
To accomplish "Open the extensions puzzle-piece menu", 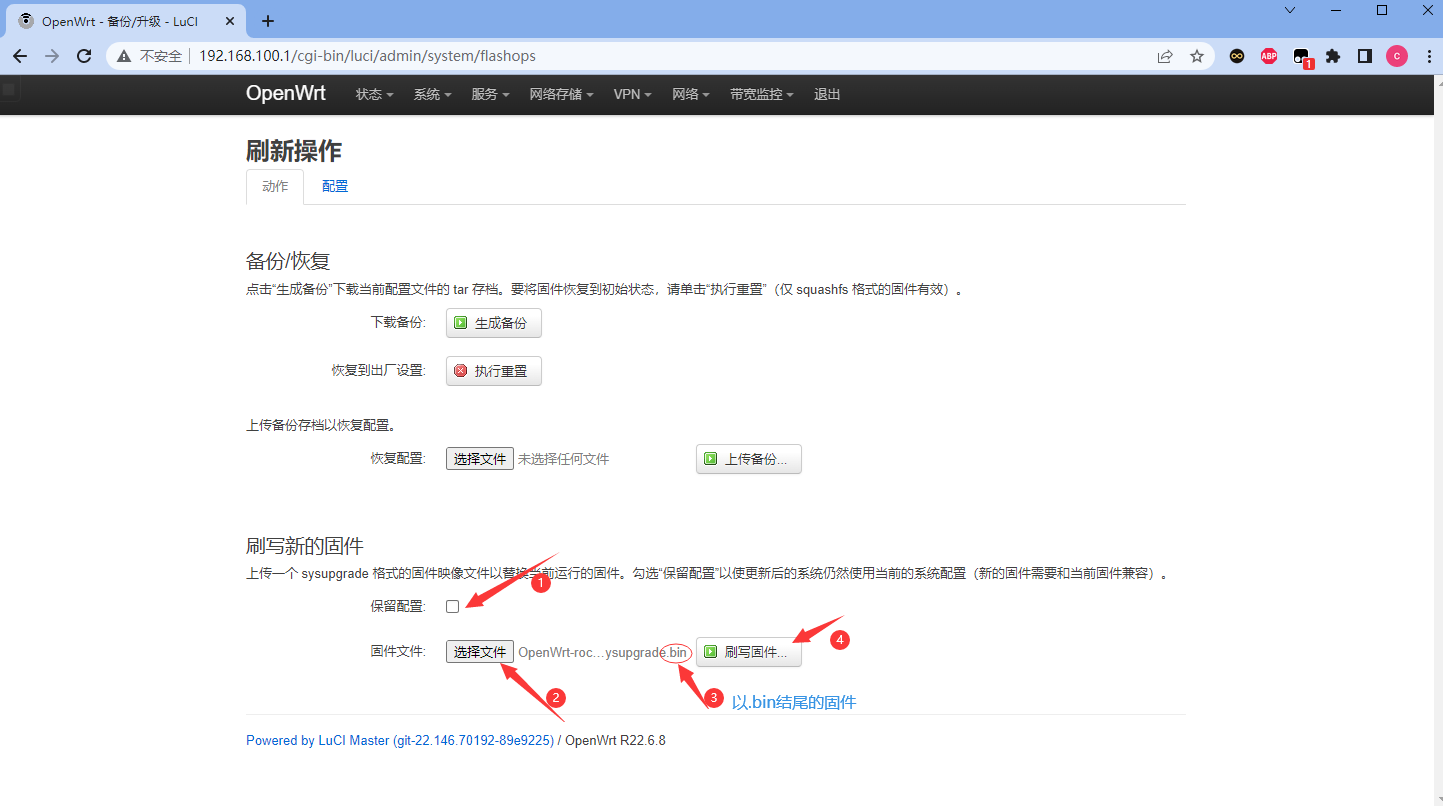I will (1333, 56).
